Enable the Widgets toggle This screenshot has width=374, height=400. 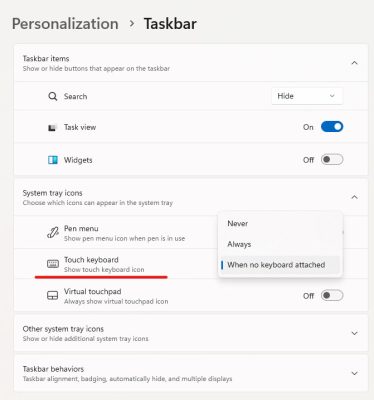(x=332, y=160)
